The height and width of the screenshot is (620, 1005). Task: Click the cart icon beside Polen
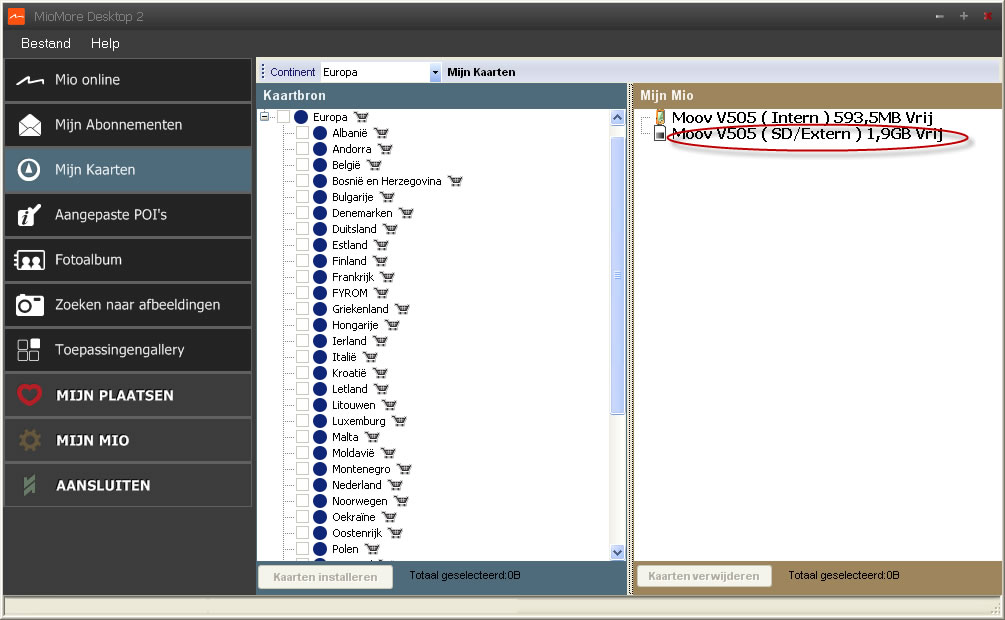pos(372,549)
